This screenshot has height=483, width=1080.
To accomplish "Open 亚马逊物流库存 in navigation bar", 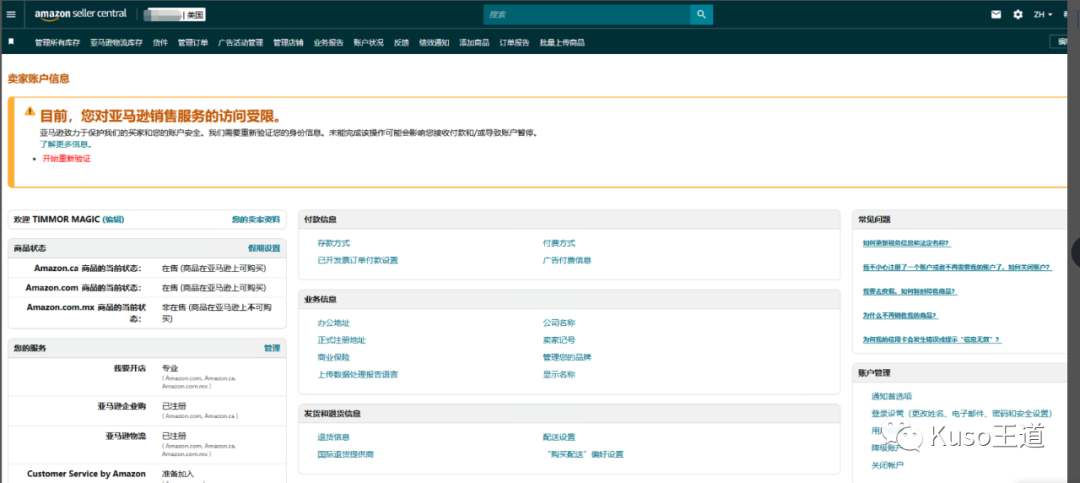I will point(116,43).
